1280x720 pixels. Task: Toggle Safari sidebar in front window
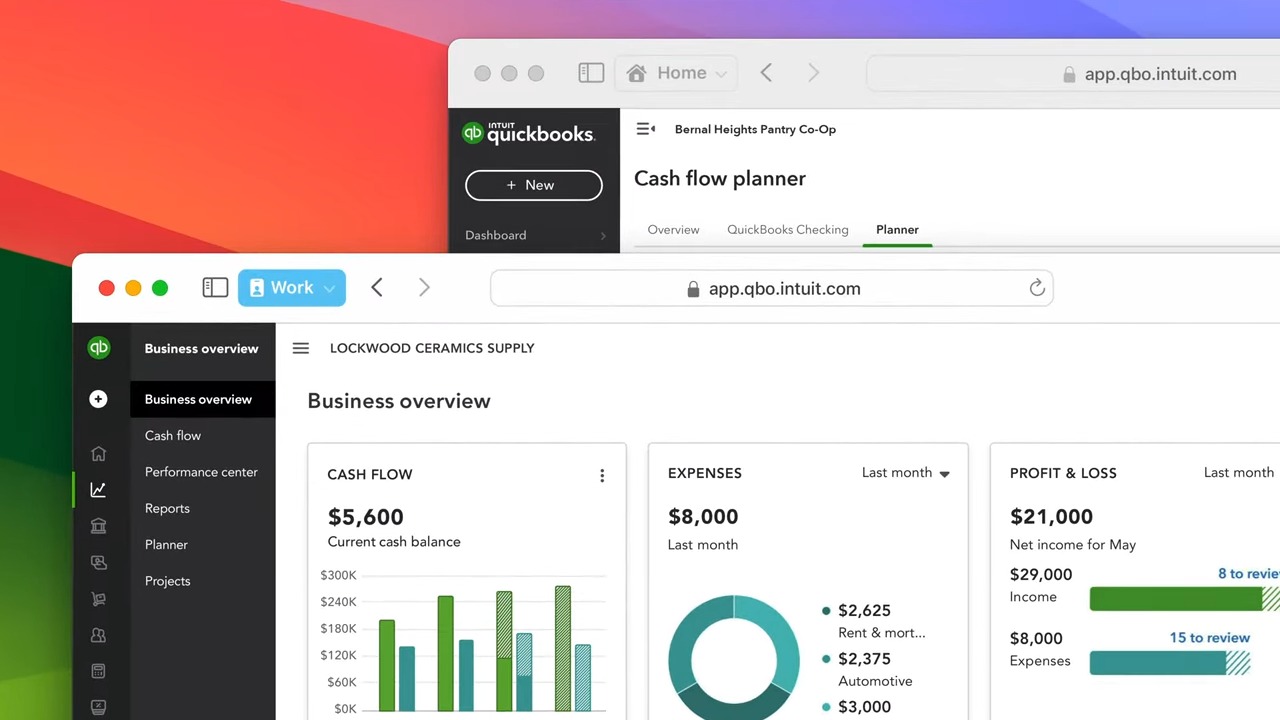215,288
